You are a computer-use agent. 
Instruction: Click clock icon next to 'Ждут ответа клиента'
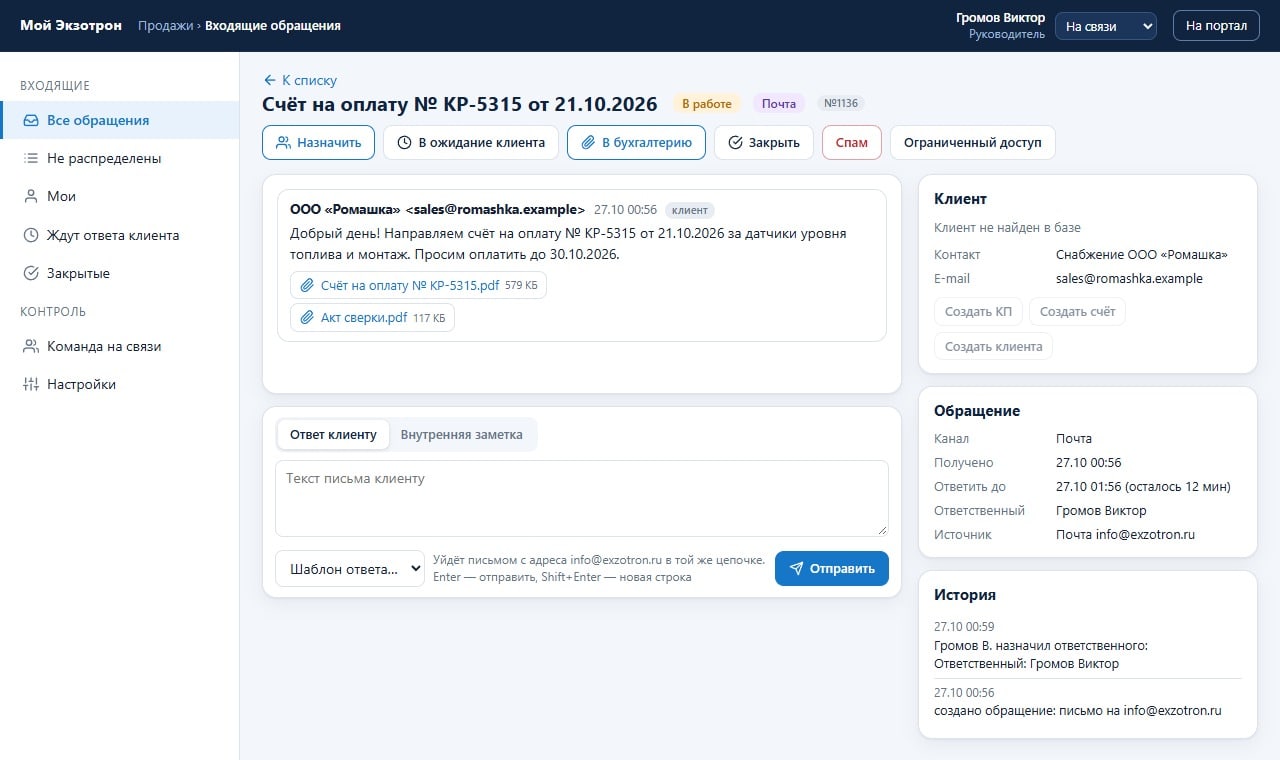(31, 235)
